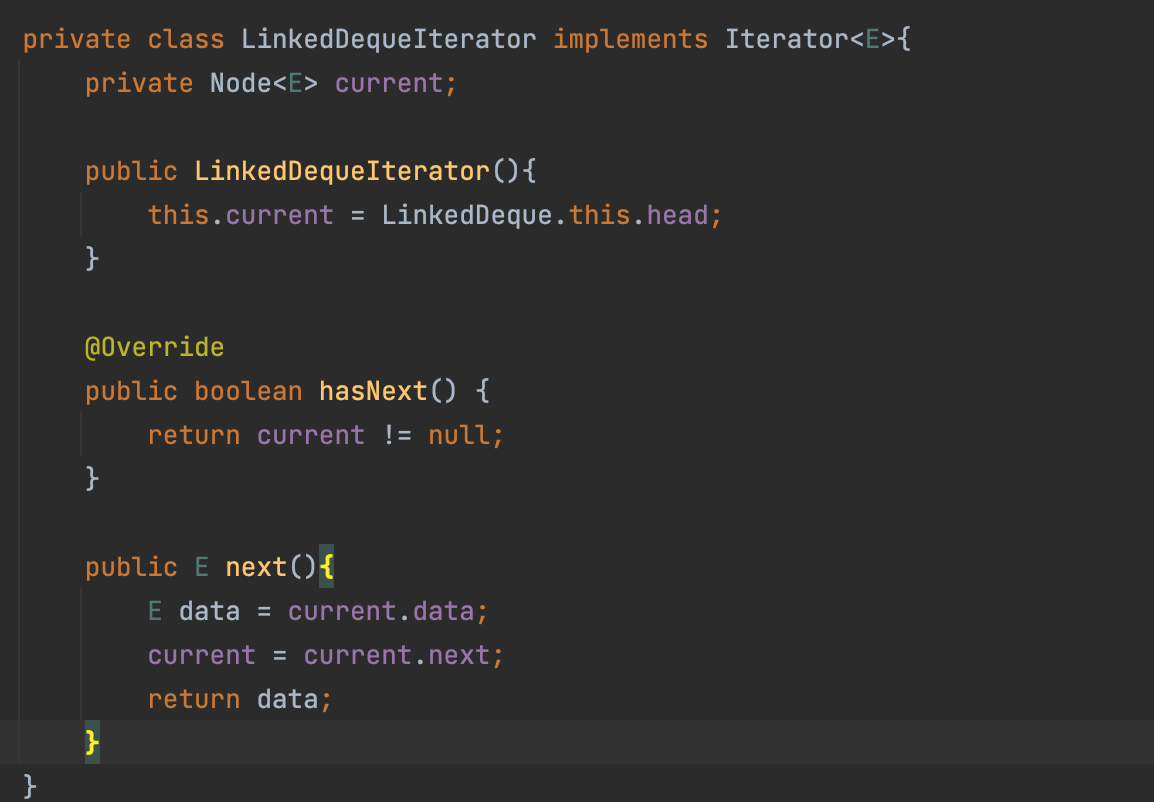The image size is (1154, 802).
Task: Click the 'class' keyword
Action: click(x=185, y=39)
